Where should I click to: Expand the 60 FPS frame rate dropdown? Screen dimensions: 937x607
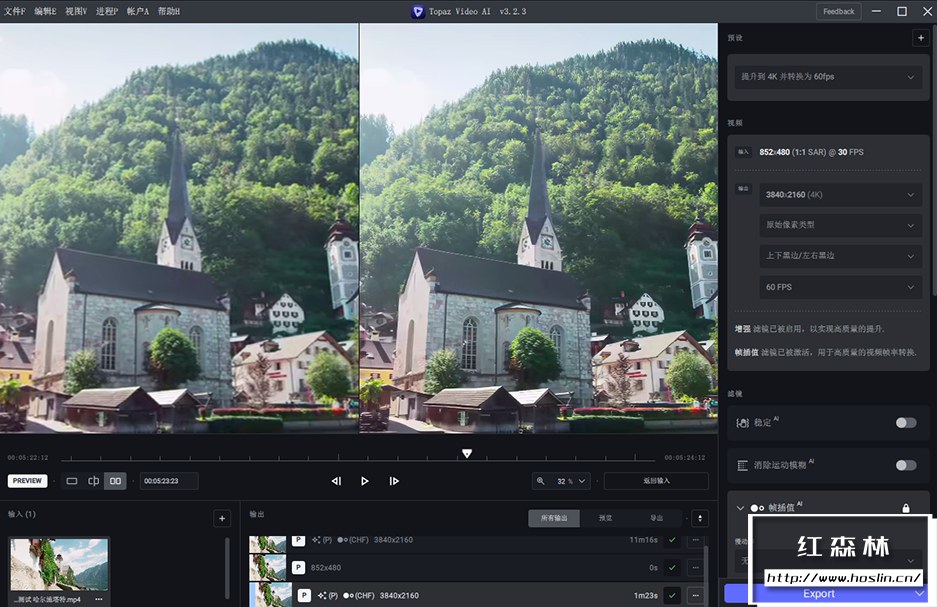pyautogui.click(x=838, y=287)
